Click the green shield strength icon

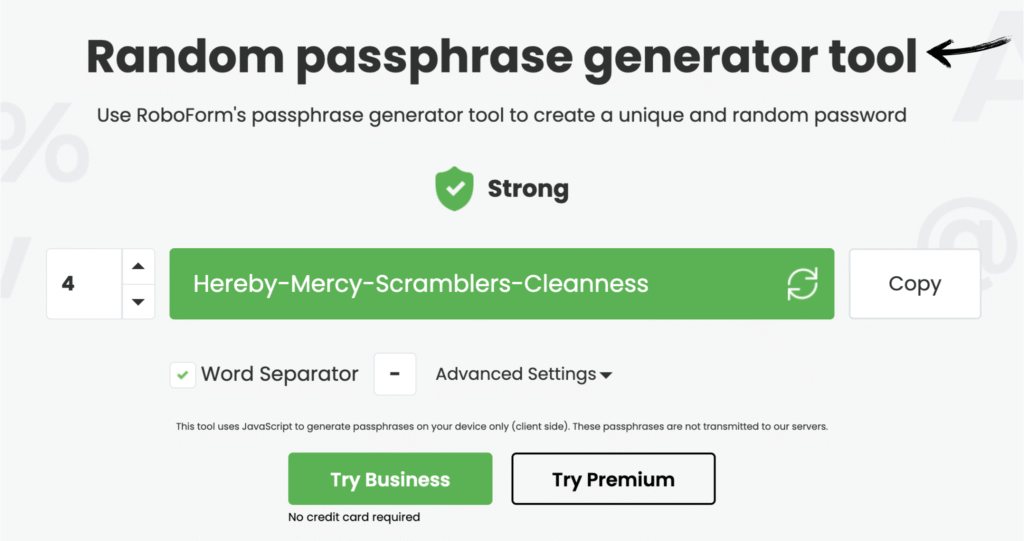point(453,189)
